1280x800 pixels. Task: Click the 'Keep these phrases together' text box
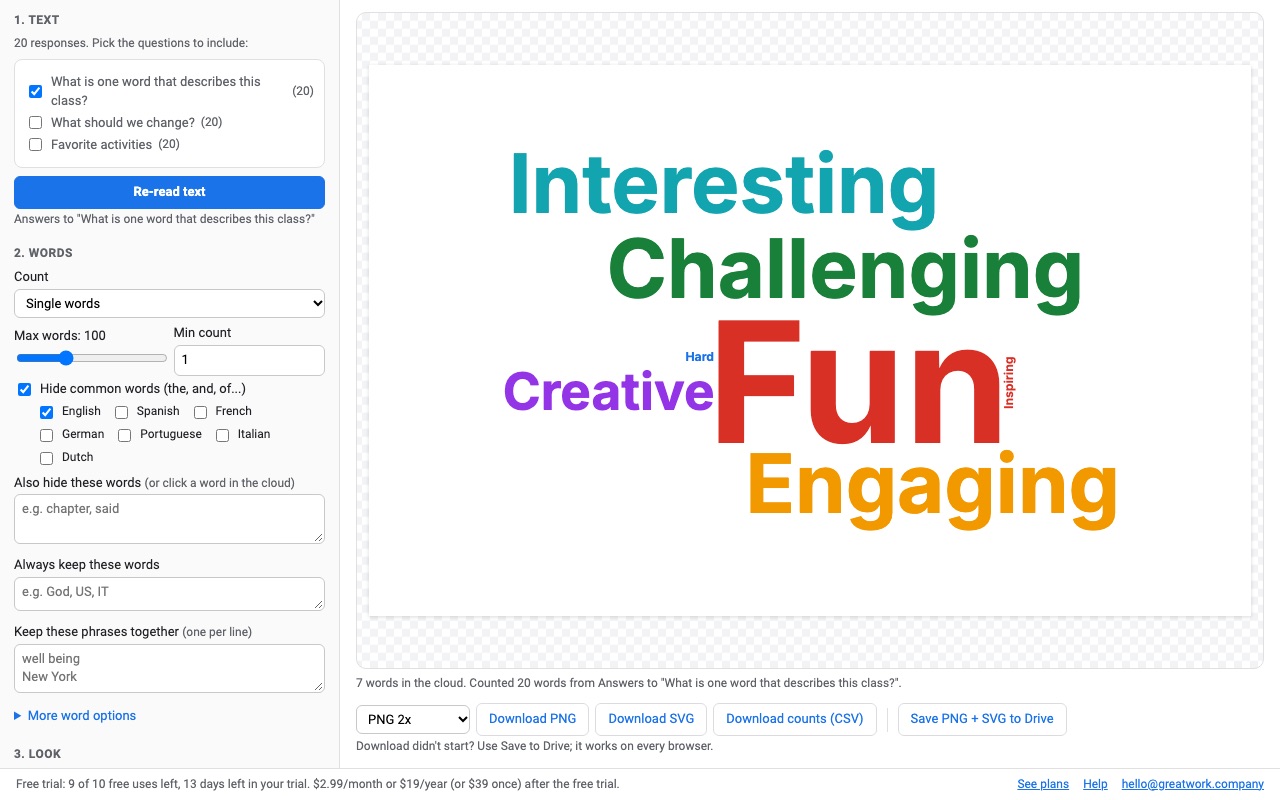169,668
